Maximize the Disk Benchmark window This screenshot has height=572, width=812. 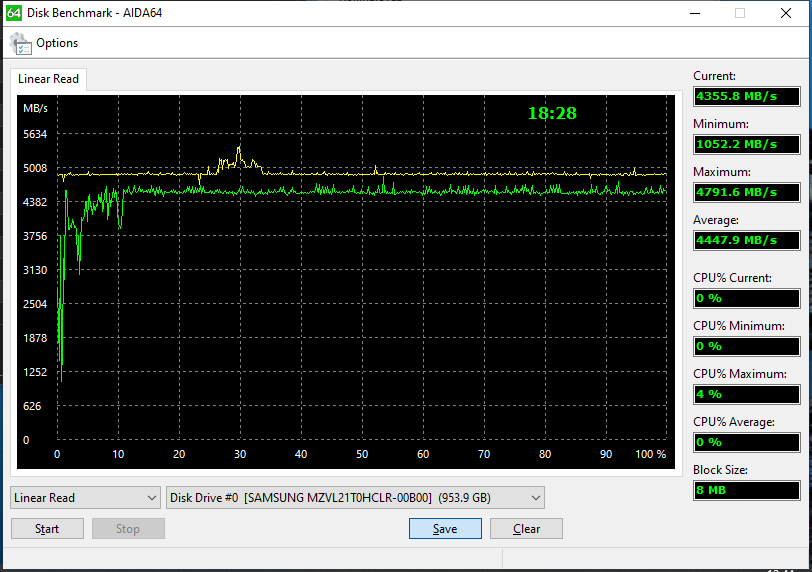point(740,13)
